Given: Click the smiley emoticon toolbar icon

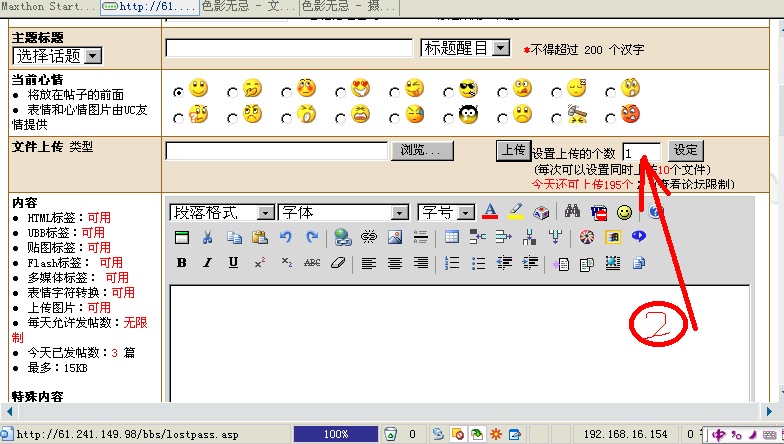Looking at the screenshot, I should coord(624,212).
